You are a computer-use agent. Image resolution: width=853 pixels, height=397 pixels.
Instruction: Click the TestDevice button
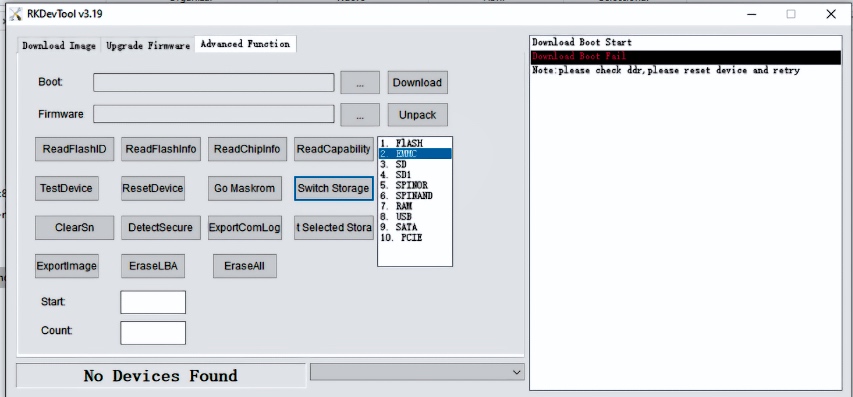[66, 188]
